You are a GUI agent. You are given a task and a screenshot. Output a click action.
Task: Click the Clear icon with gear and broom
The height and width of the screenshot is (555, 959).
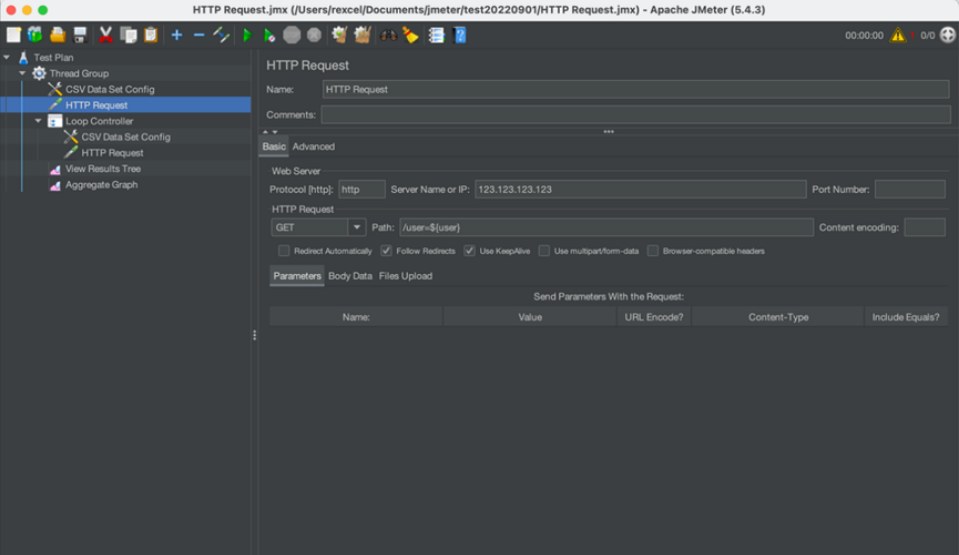click(x=339, y=35)
